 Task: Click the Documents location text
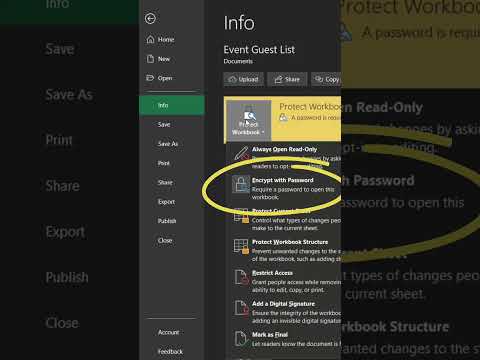coord(238,61)
